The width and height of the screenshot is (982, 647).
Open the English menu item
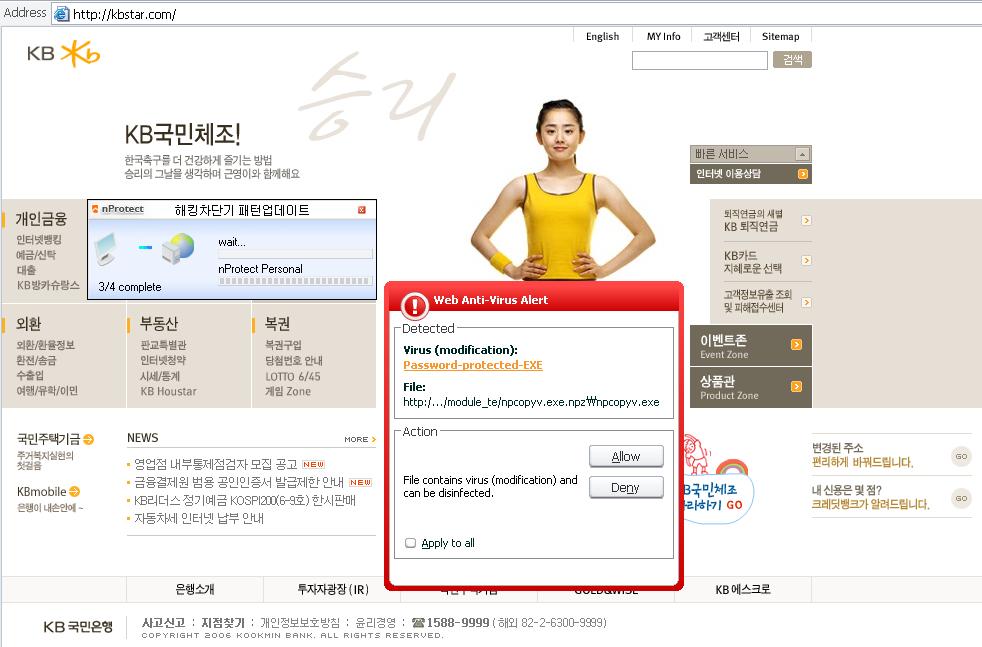pos(602,36)
